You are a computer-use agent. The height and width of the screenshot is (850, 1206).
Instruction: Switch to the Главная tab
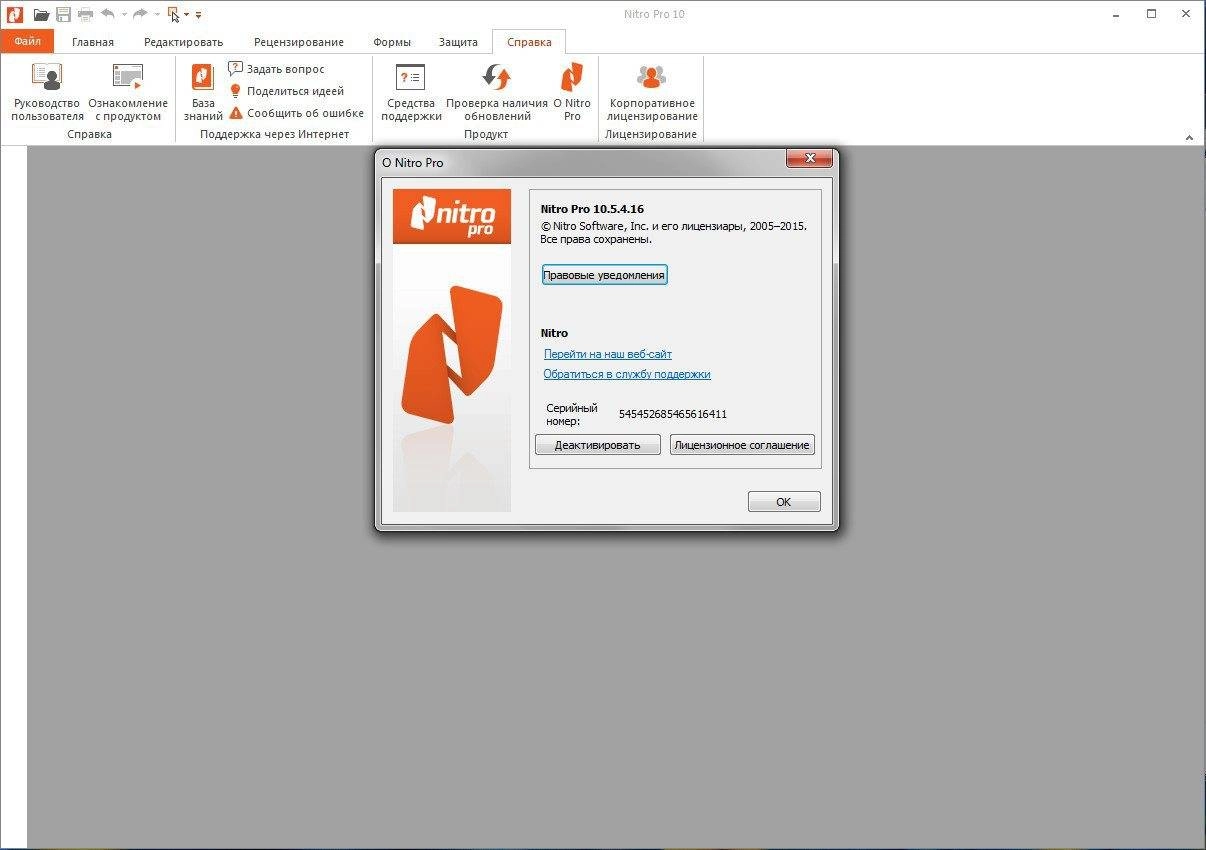(93, 42)
